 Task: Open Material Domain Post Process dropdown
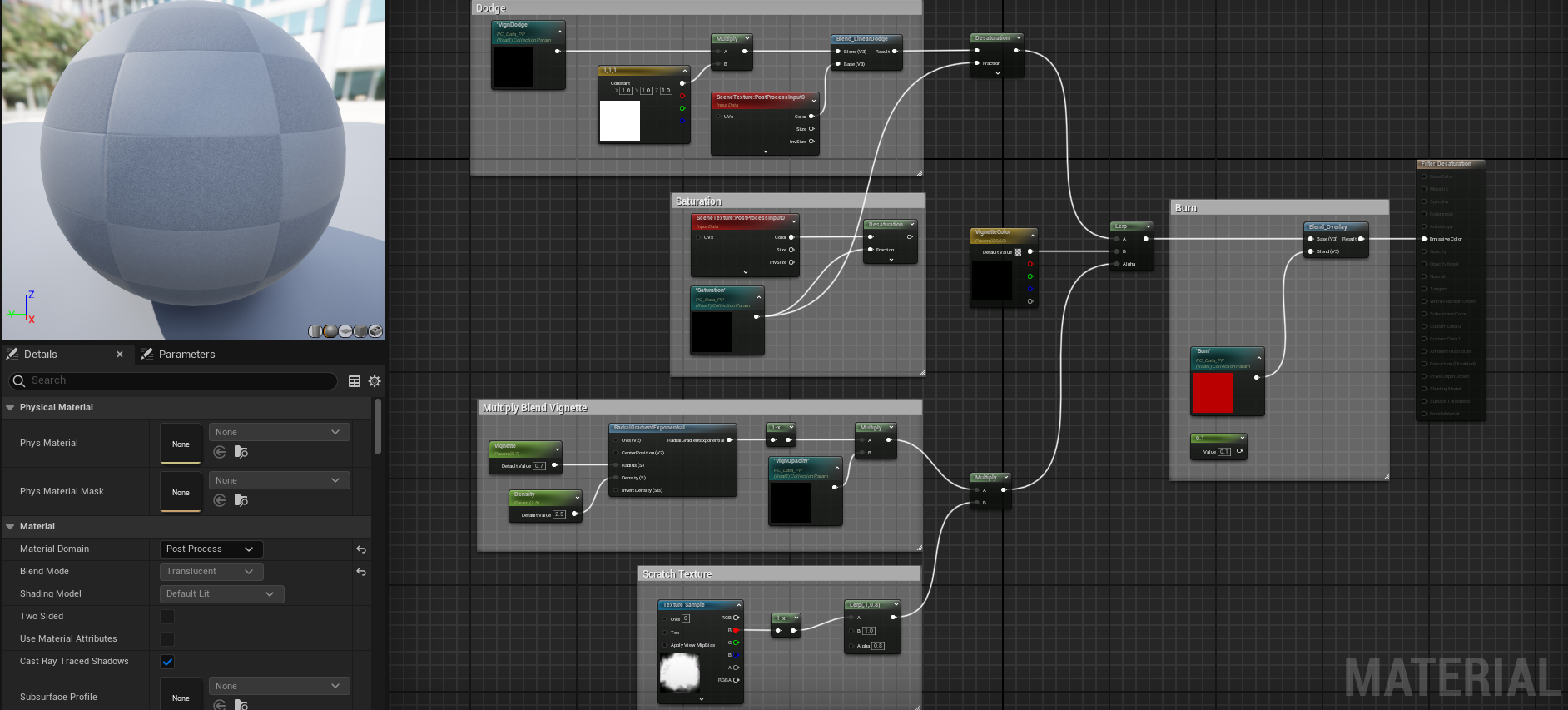211,549
